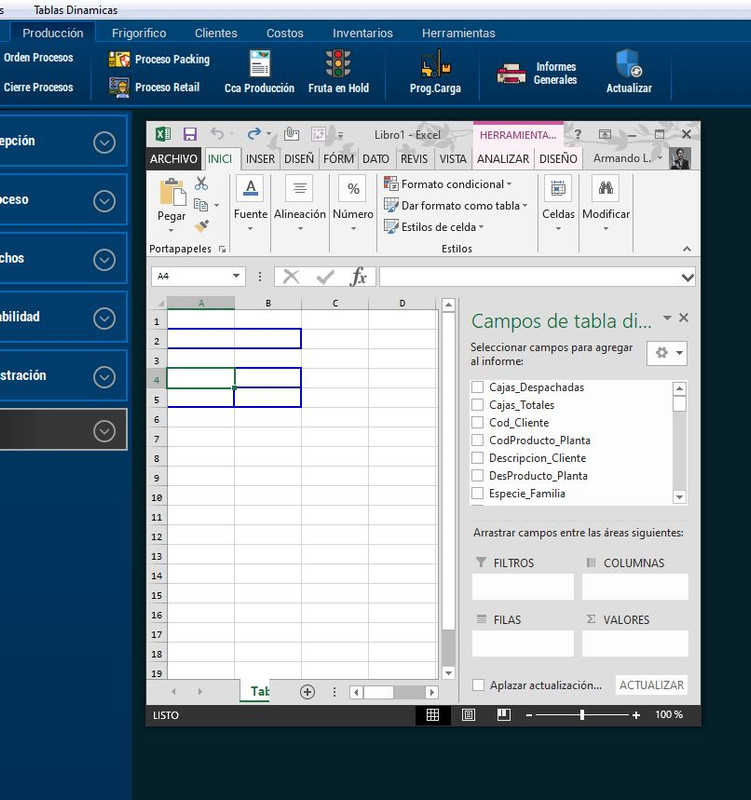The height and width of the screenshot is (800, 751).
Task: Open the Número format group
Action: pyautogui.click(x=353, y=204)
